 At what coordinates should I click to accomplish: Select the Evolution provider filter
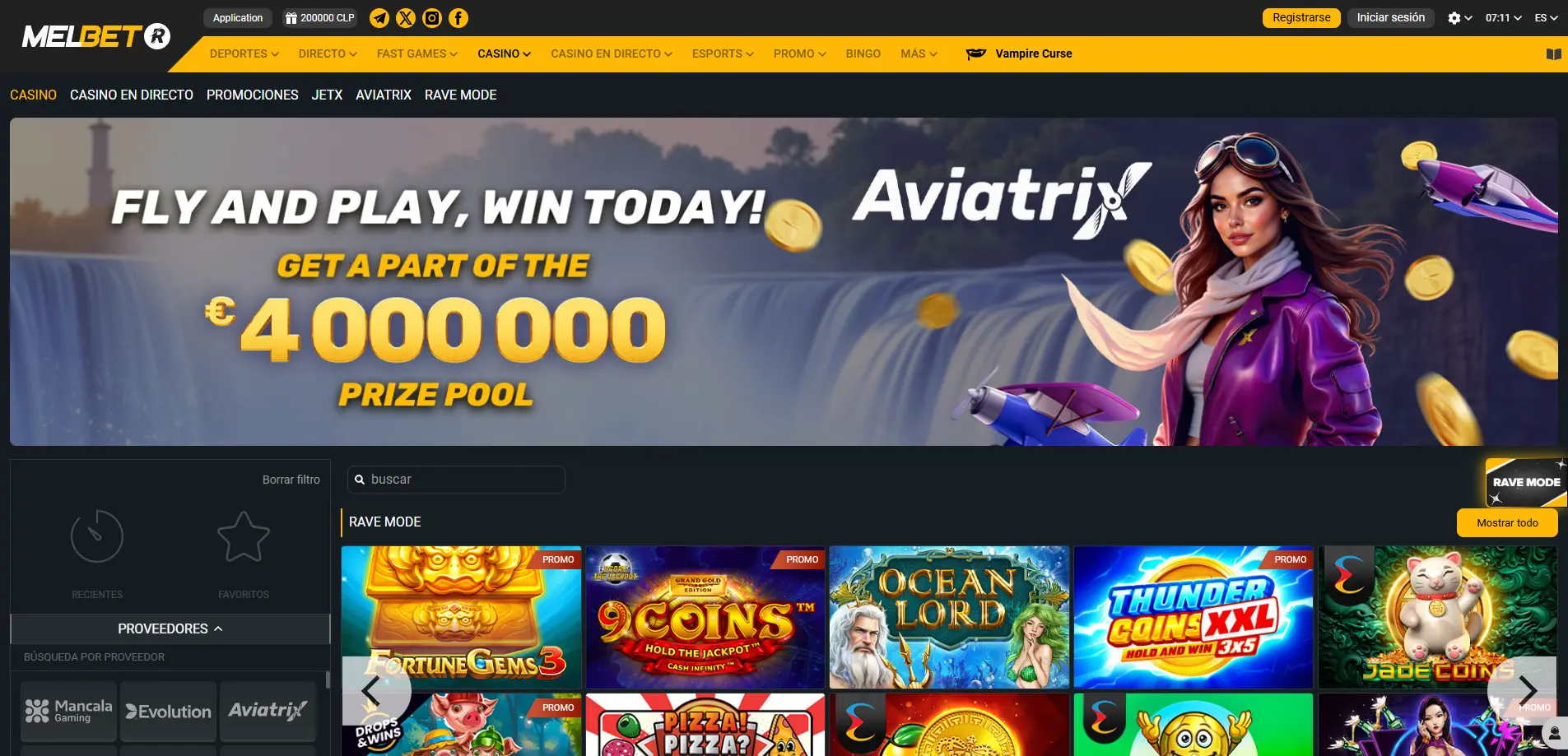point(169,712)
